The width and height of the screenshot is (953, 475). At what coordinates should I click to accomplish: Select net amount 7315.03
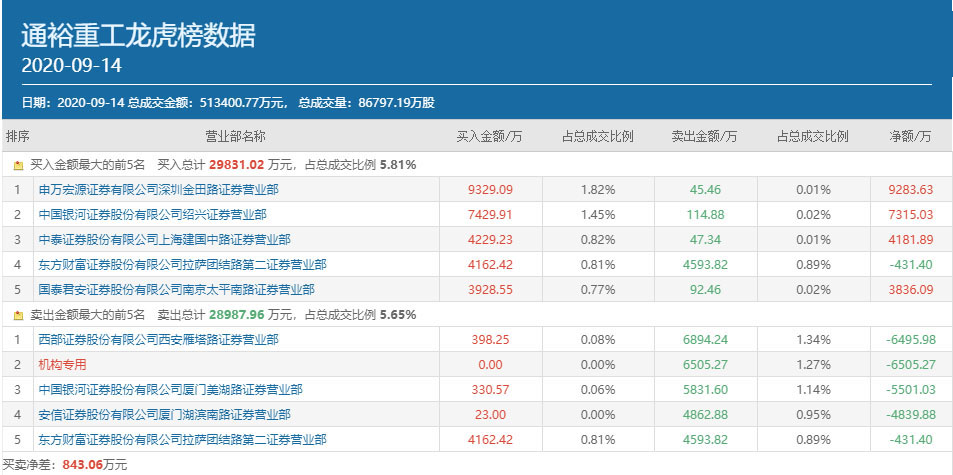(x=910, y=214)
